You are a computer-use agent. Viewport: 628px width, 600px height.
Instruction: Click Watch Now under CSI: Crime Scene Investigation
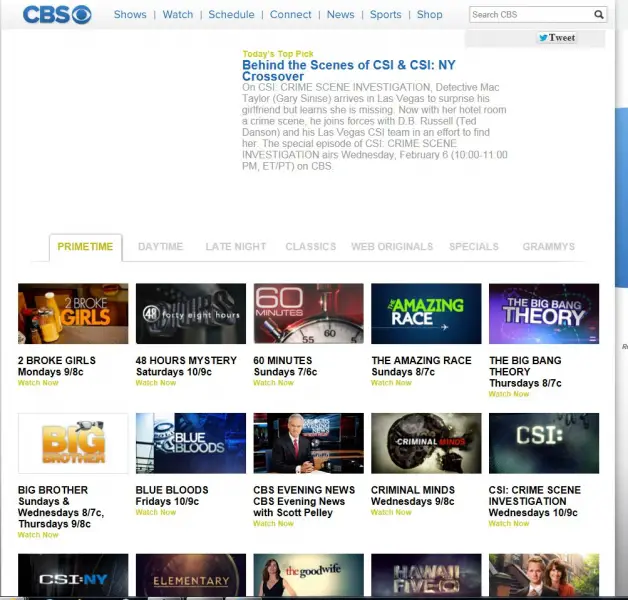pyautogui.click(x=509, y=523)
